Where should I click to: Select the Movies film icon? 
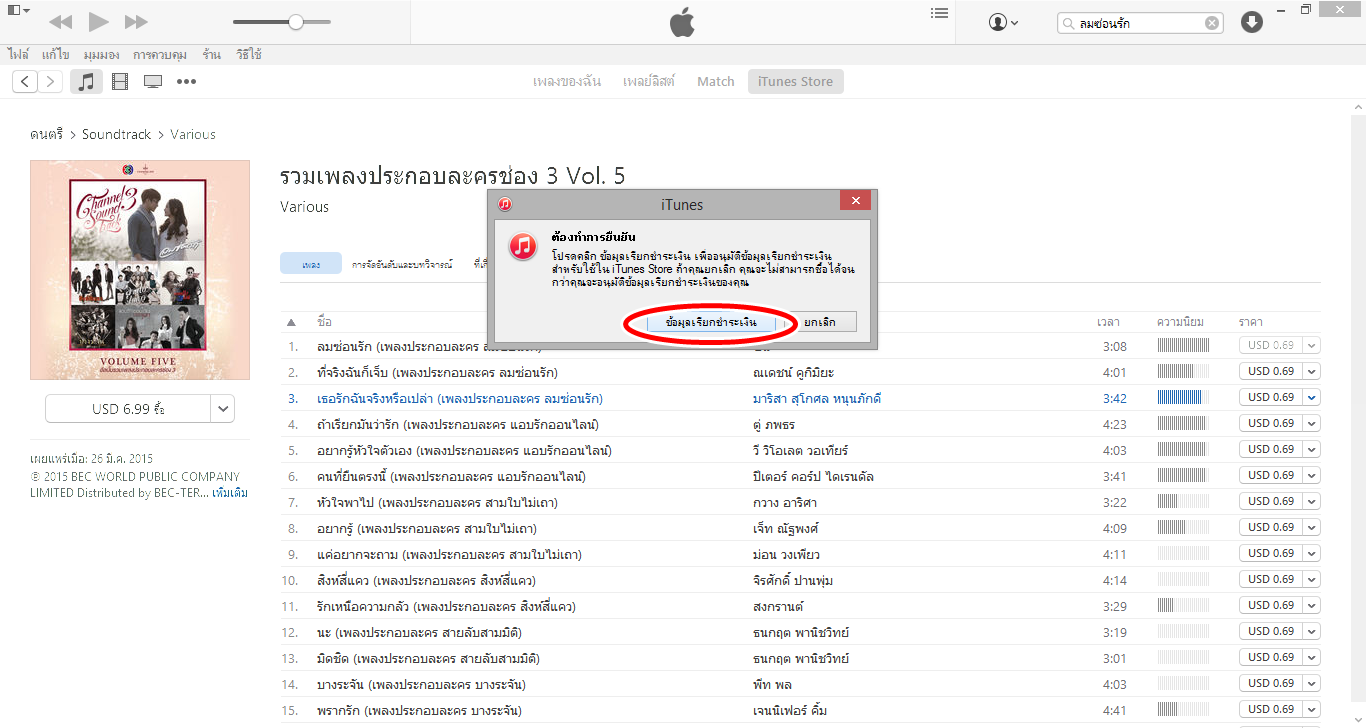[120, 82]
